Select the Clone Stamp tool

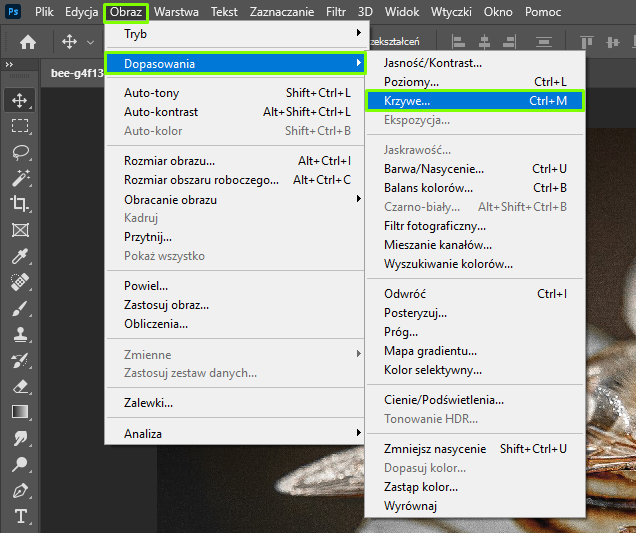20,335
